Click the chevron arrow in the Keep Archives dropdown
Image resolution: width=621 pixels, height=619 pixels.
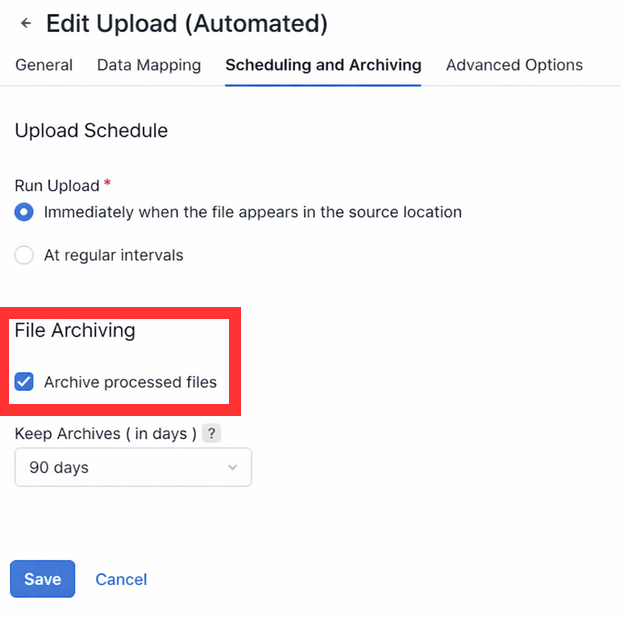point(233,467)
